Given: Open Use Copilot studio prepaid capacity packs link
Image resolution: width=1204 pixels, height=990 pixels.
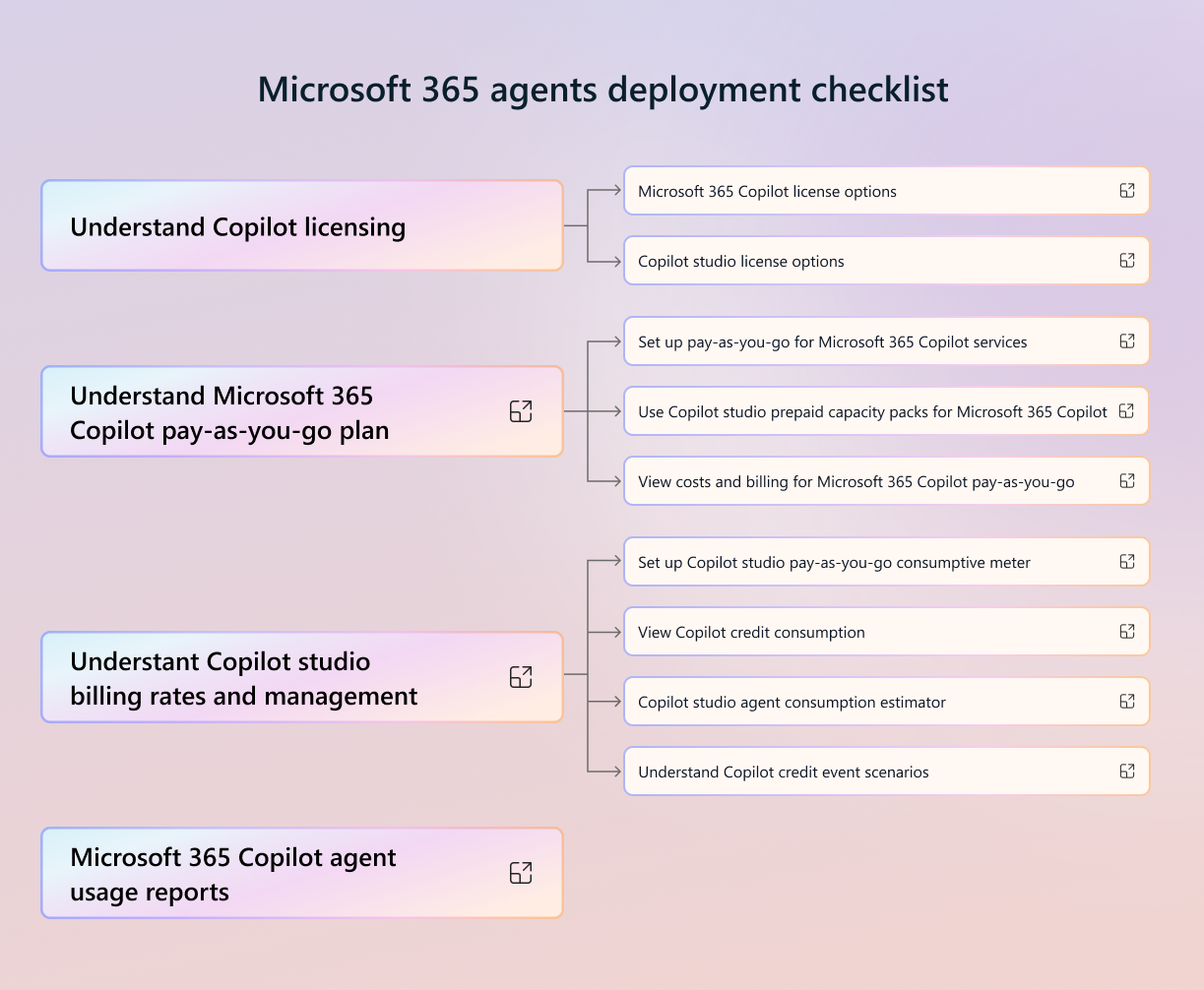Looking at the screenshot, I should 887,411.
